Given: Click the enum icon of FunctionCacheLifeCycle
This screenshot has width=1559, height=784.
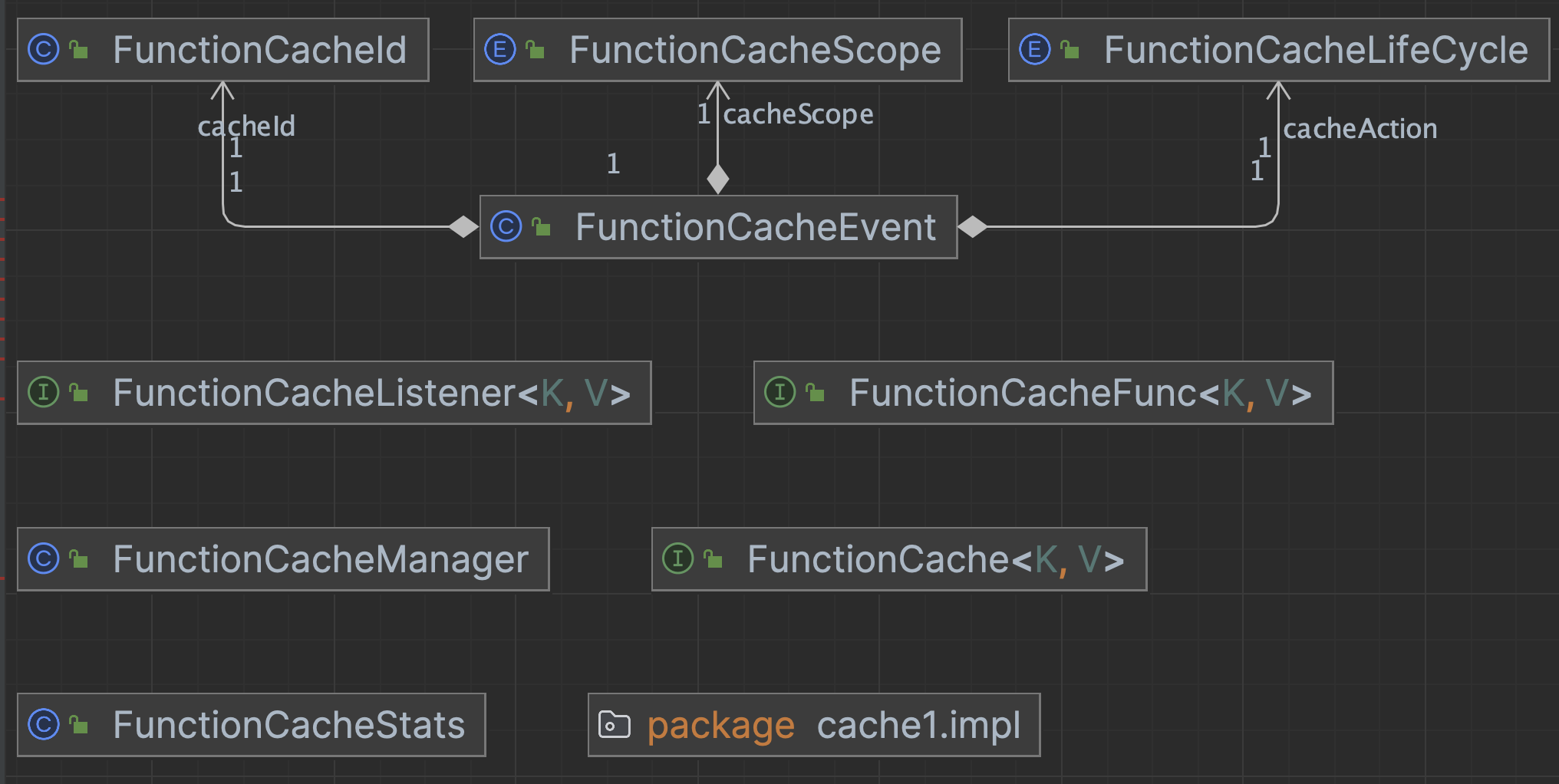Looking at the screenshot, I should pyautogui.click(x=1034, y=51).
